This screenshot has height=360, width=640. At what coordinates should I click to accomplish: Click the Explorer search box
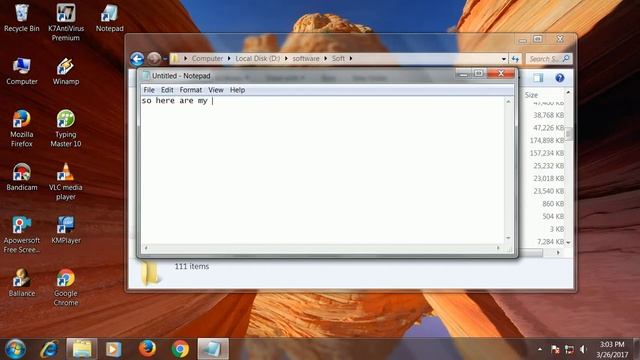click(549, 59)
